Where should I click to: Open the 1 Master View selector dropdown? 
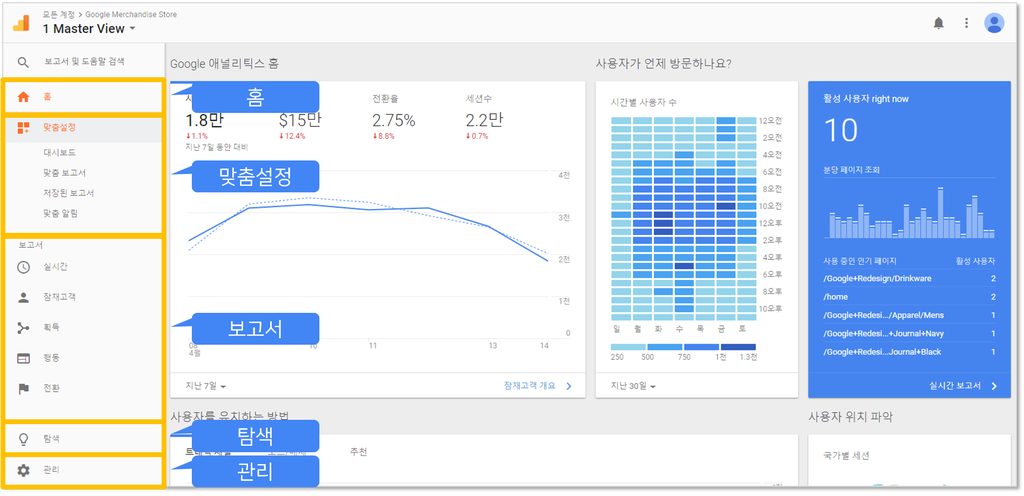(89, 29)
